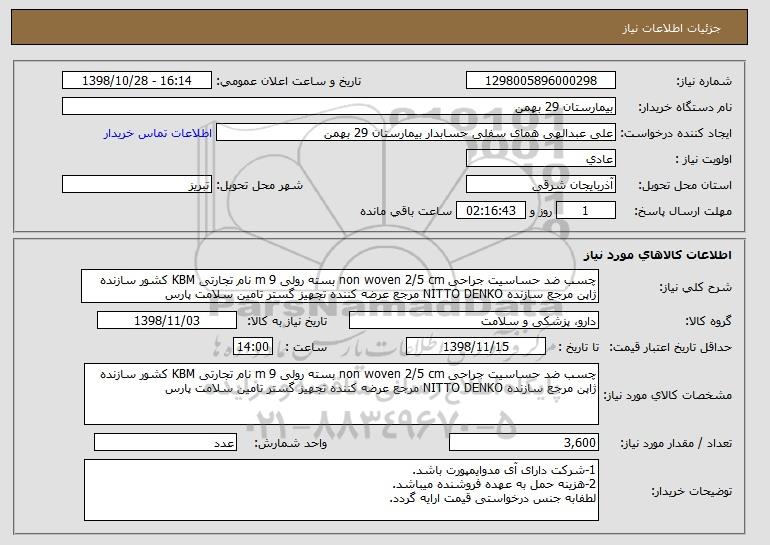Image resolution: width=770 pixels, height=545 pixels.
Task: Click the label گروه کالا
Action: coord(709,321)
